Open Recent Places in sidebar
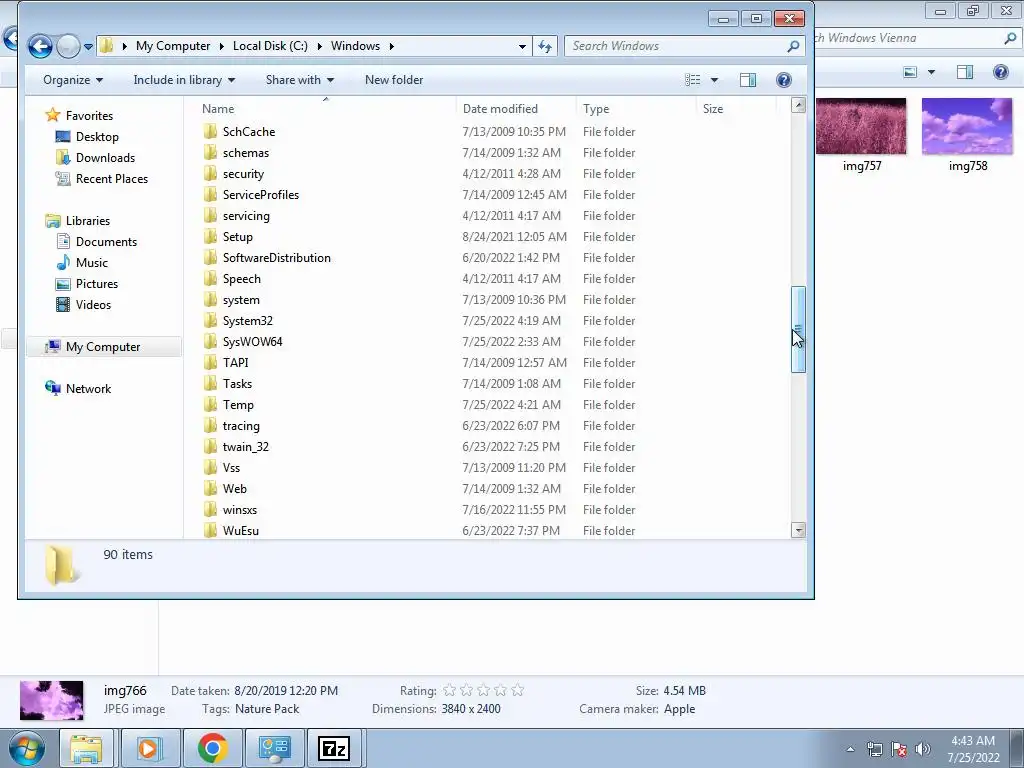The width and height of the screenshot is (1024, 768). 111,178
